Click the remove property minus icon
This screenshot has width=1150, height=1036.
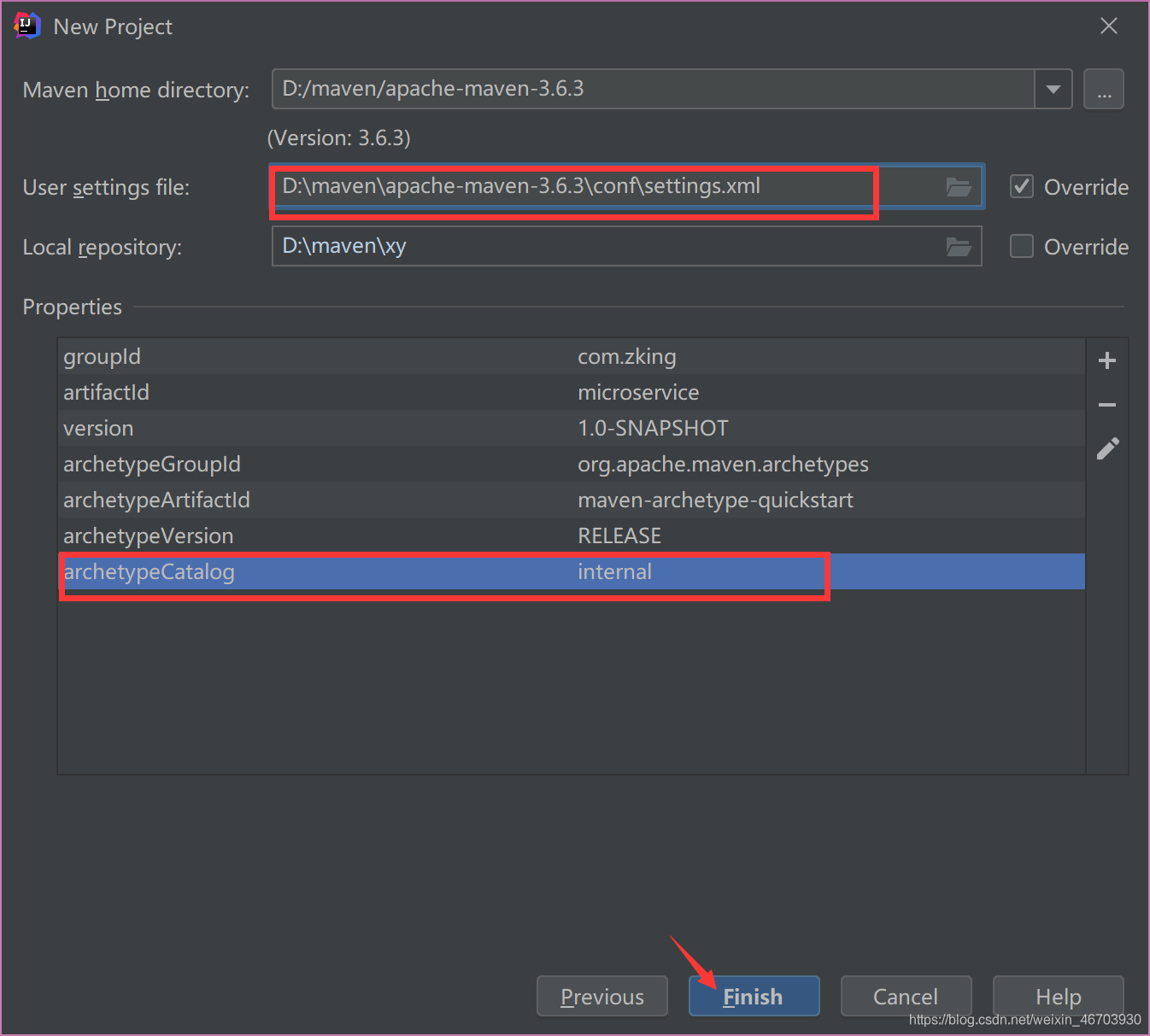coord(1107,405)
